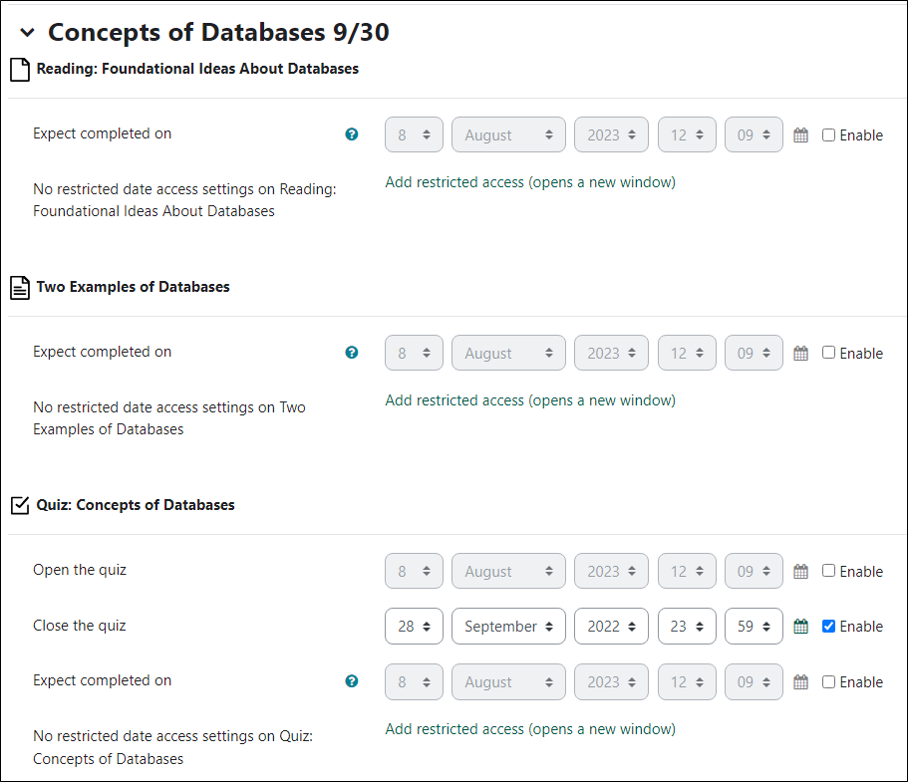
Task: Open the calendar picker for Close the quiz
Action: pos(800,626)
